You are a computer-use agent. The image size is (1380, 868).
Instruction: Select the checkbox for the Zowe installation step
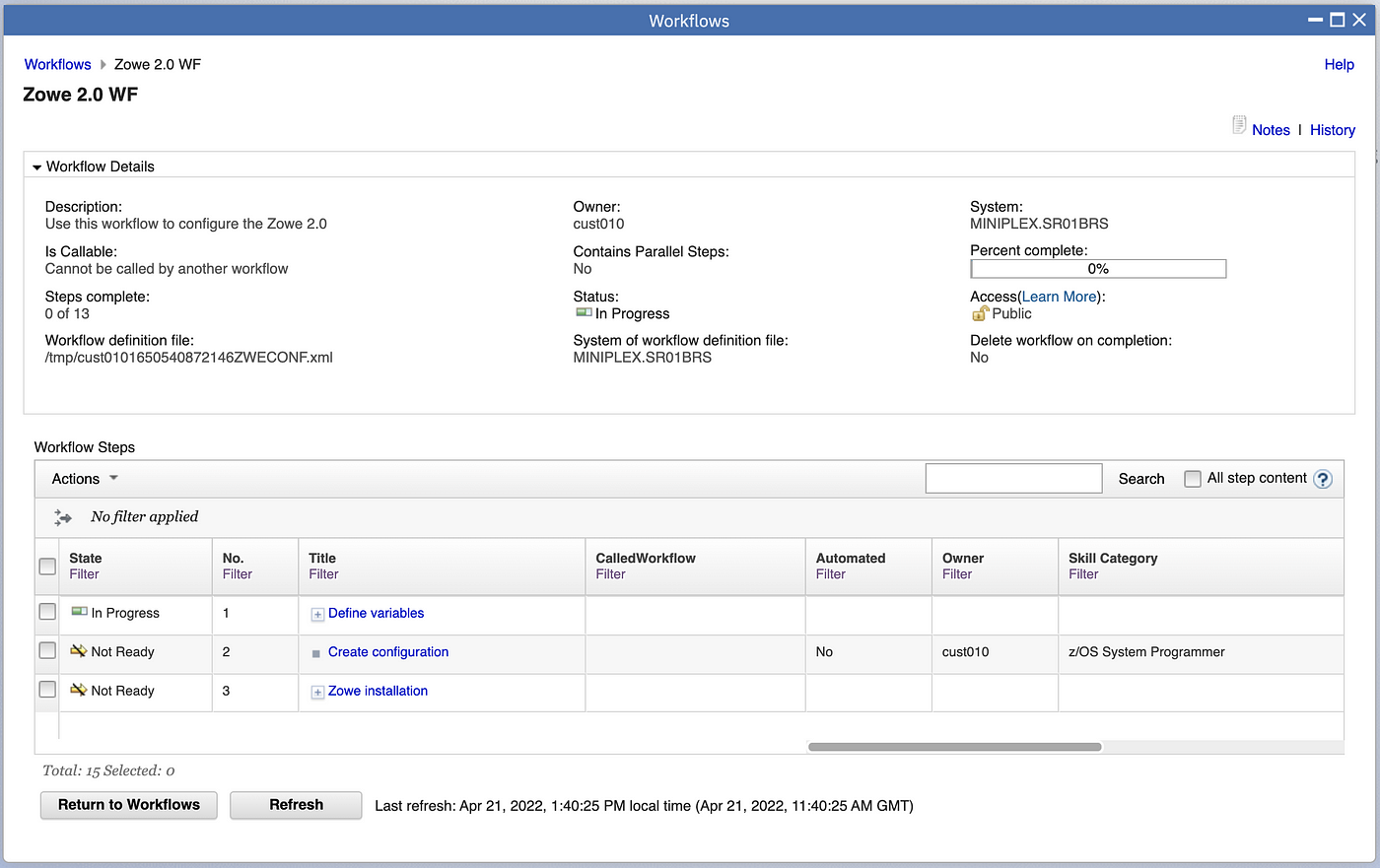point(47,689)
